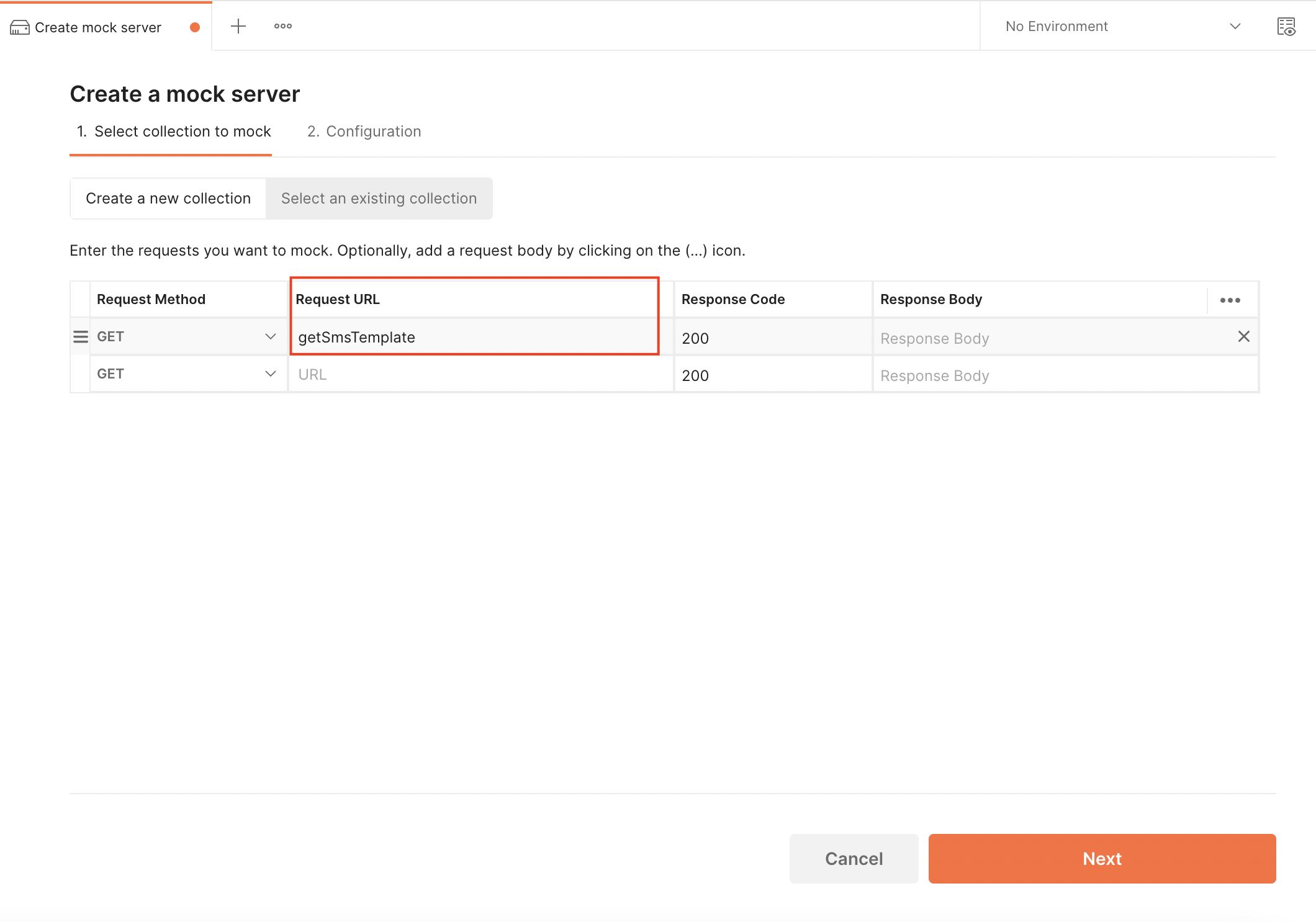Stay on Create a new collection tab
The width and height of the screenshot is (1316, 922).
168,198
